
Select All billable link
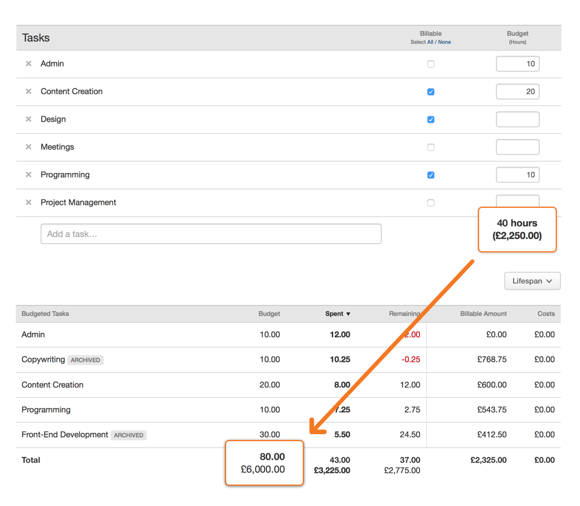pos(430,42)
